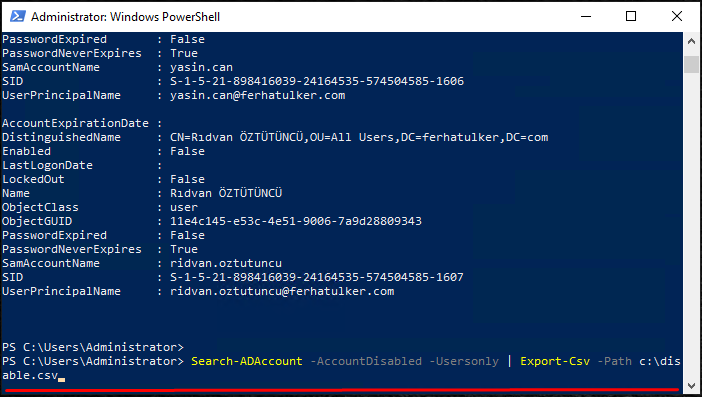Click the scrollbar up arrow
Viewport: 702px width, 397px height.
tap(691, 41)
